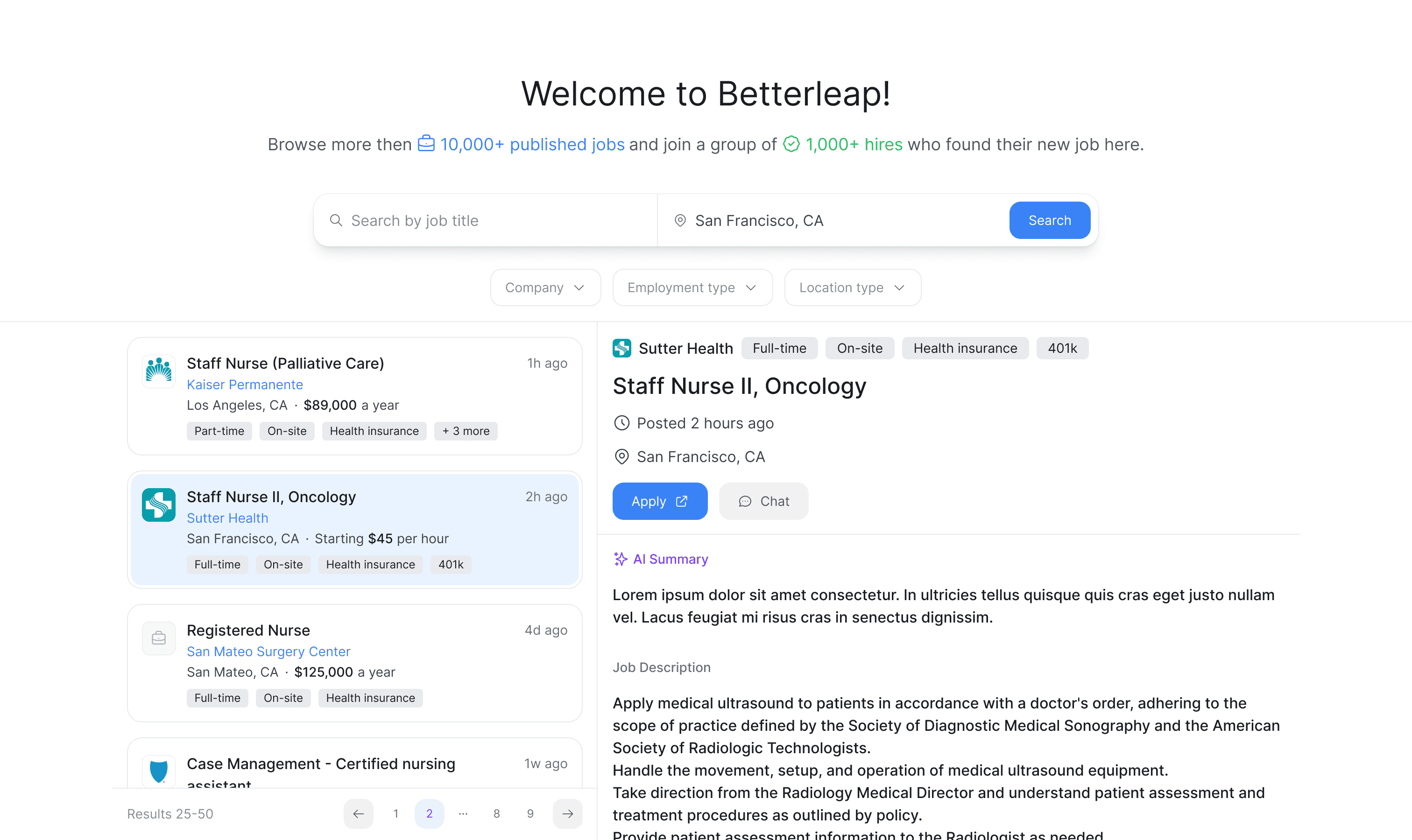Click the blue shield logo for Case Management
This screenshot has width=1412, height=840.
click(x=159, y=771)
